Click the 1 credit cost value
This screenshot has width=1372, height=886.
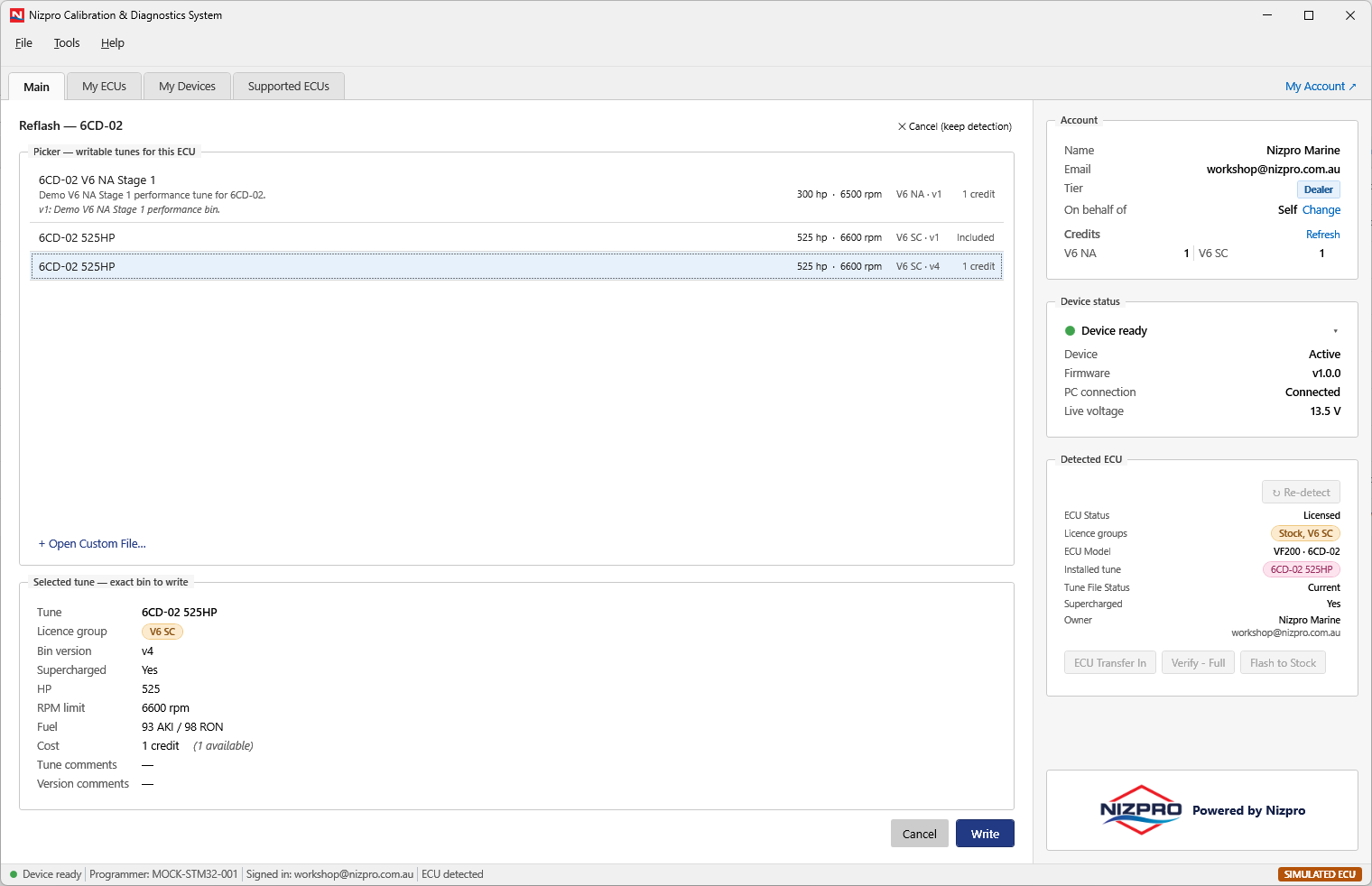[x=161, y=746]
